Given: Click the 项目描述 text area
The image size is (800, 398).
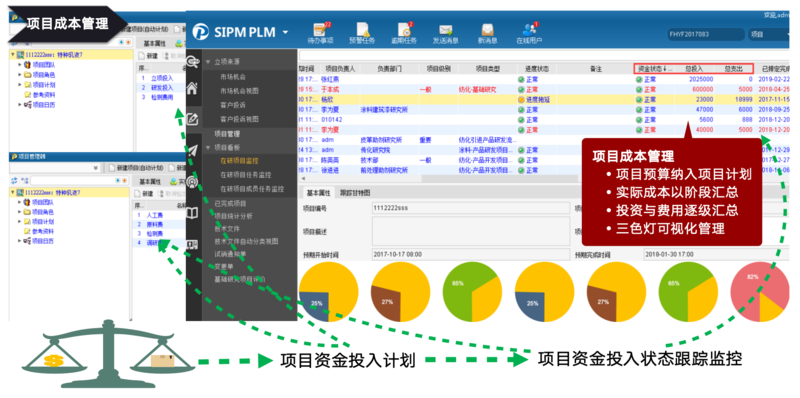Looking at the screenshot, I should 471,231.
